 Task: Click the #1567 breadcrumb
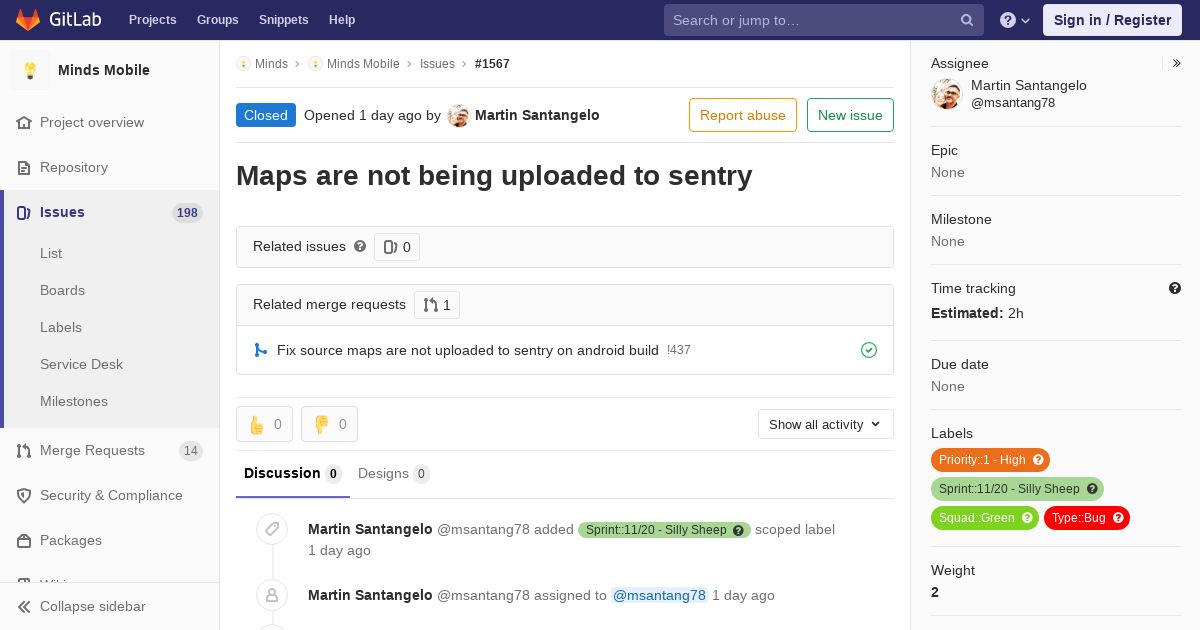point(492,64)
